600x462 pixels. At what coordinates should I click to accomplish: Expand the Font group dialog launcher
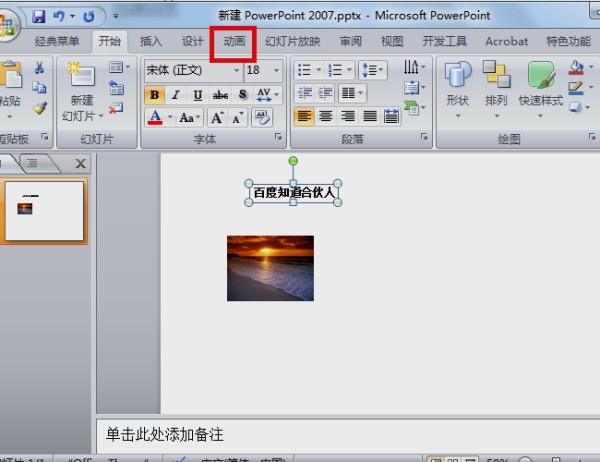pos(277,138)
